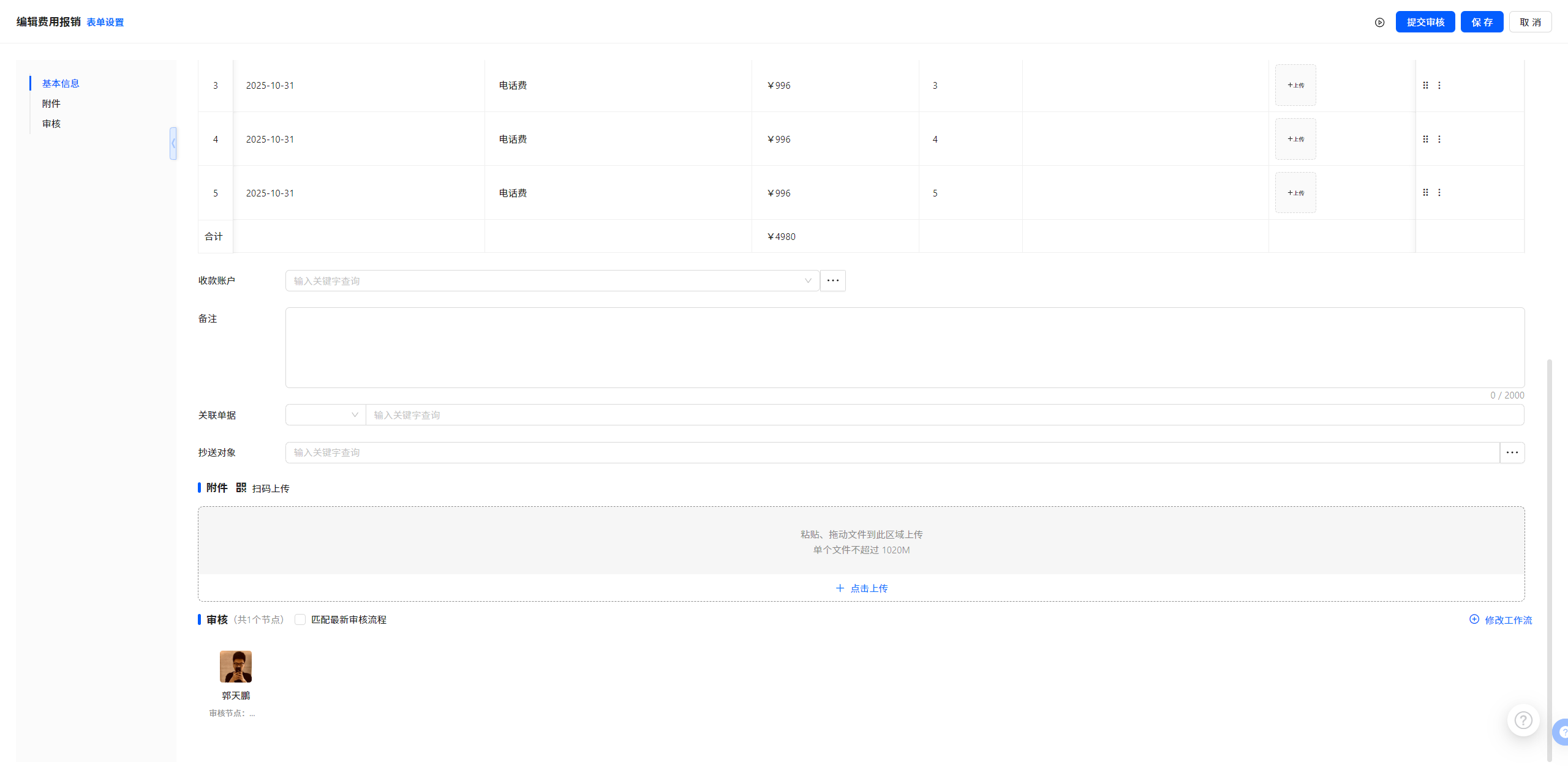Screen dimensions: 1568x778
Task: Enable 匹配最新审核流程 checkbox
Action: click(x=300, y=620)
